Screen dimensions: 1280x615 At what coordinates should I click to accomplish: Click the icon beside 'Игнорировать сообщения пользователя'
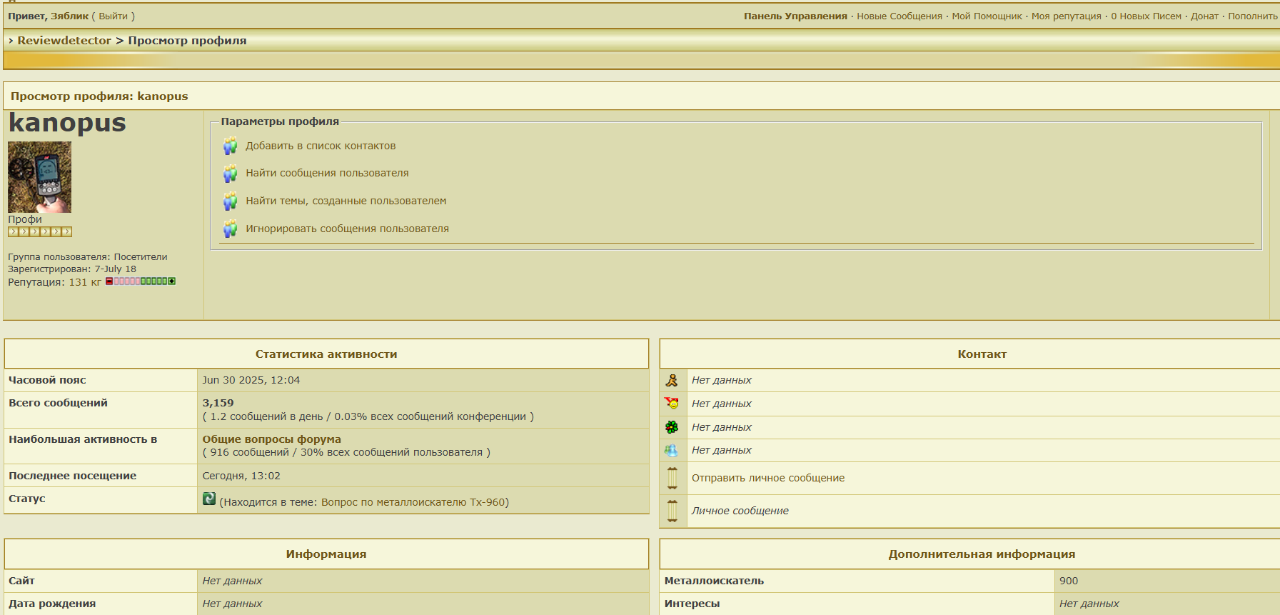click(230, 228)
